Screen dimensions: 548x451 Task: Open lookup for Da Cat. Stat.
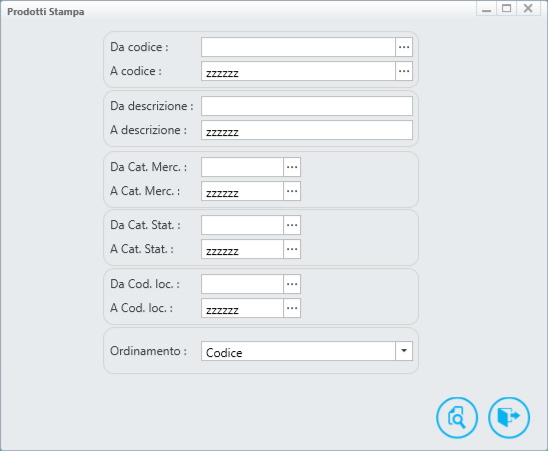coord(292,225)
